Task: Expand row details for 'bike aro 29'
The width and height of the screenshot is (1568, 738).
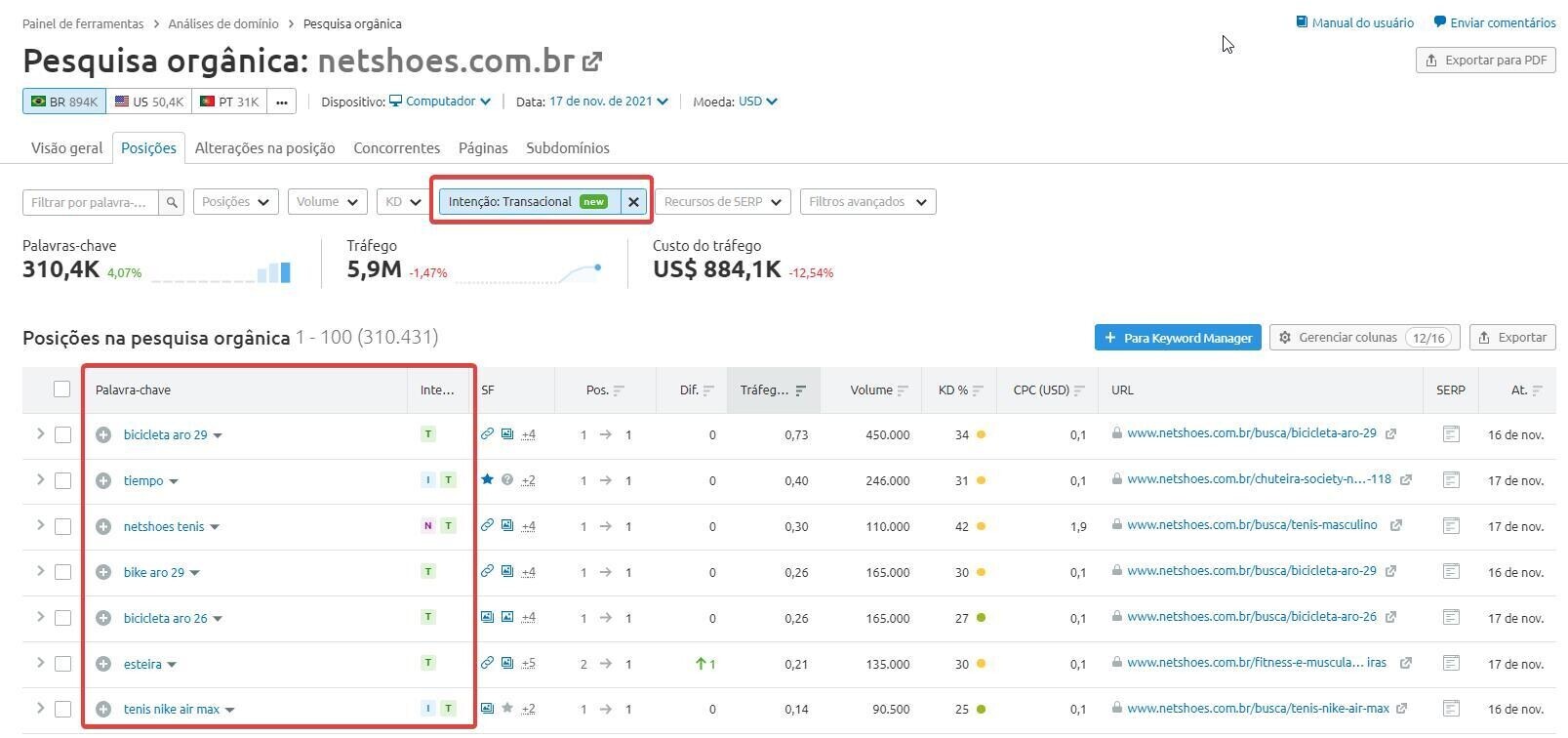Action: pyautogui.click(x=40, y=571)
